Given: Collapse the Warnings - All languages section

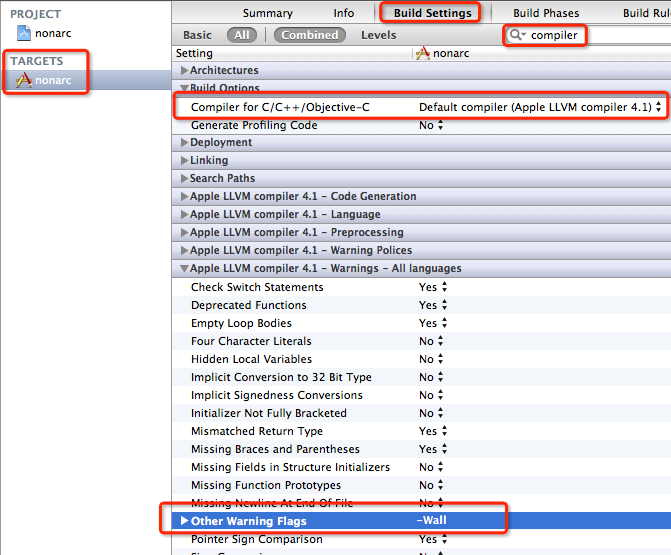Looking at the screenshot, I should pyautogui.click(x=183, y=269).
